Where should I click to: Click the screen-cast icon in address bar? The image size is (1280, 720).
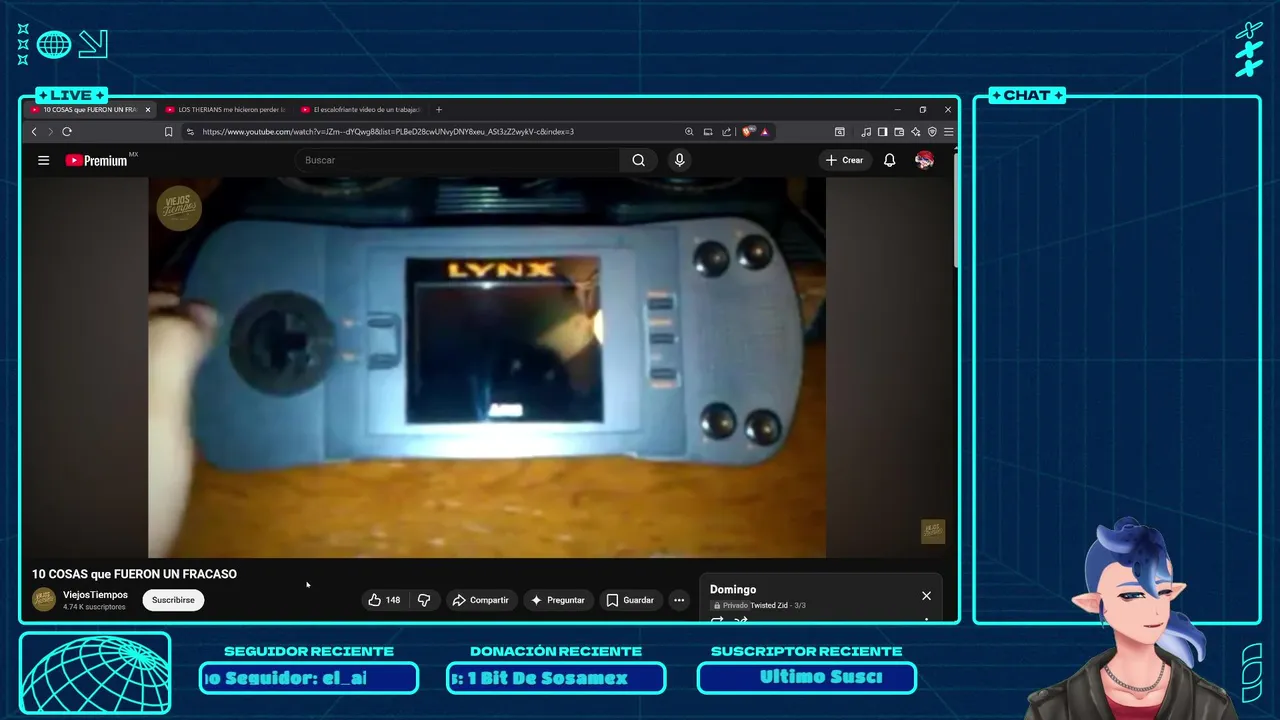click(708, 131)
